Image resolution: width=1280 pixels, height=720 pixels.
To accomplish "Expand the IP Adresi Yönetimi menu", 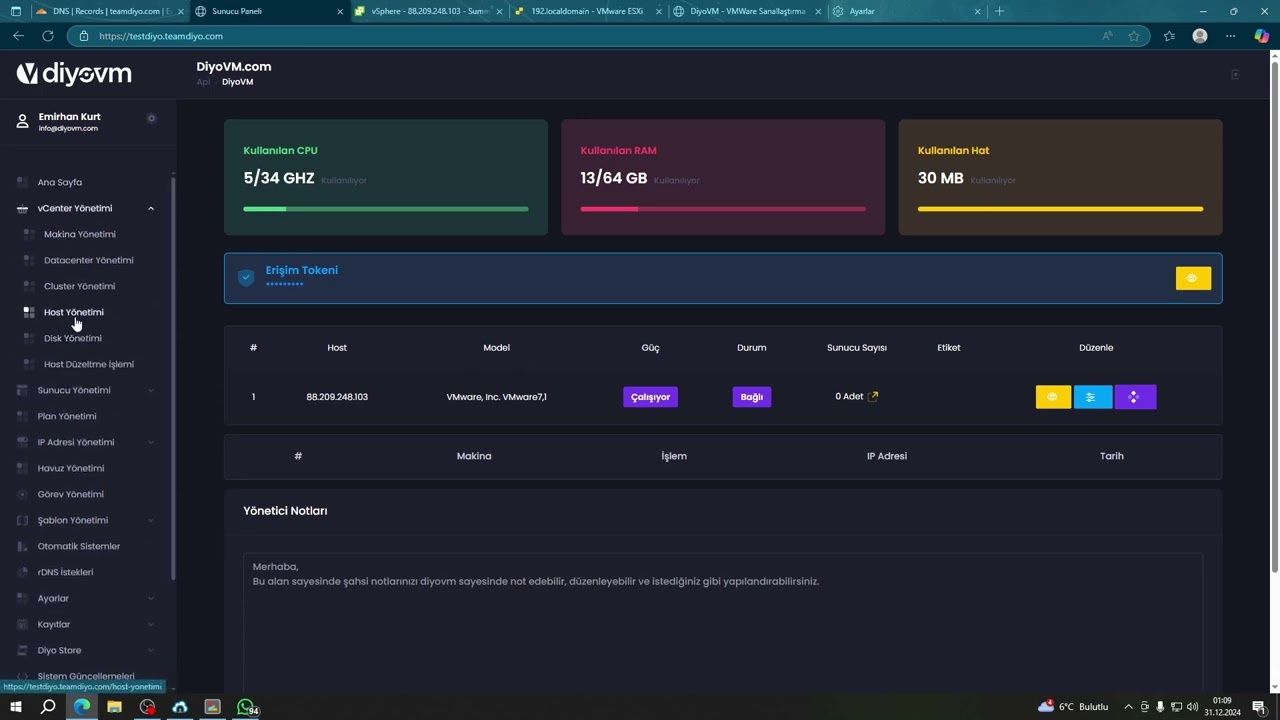I will pyautogui.click(x=151, y=442).
